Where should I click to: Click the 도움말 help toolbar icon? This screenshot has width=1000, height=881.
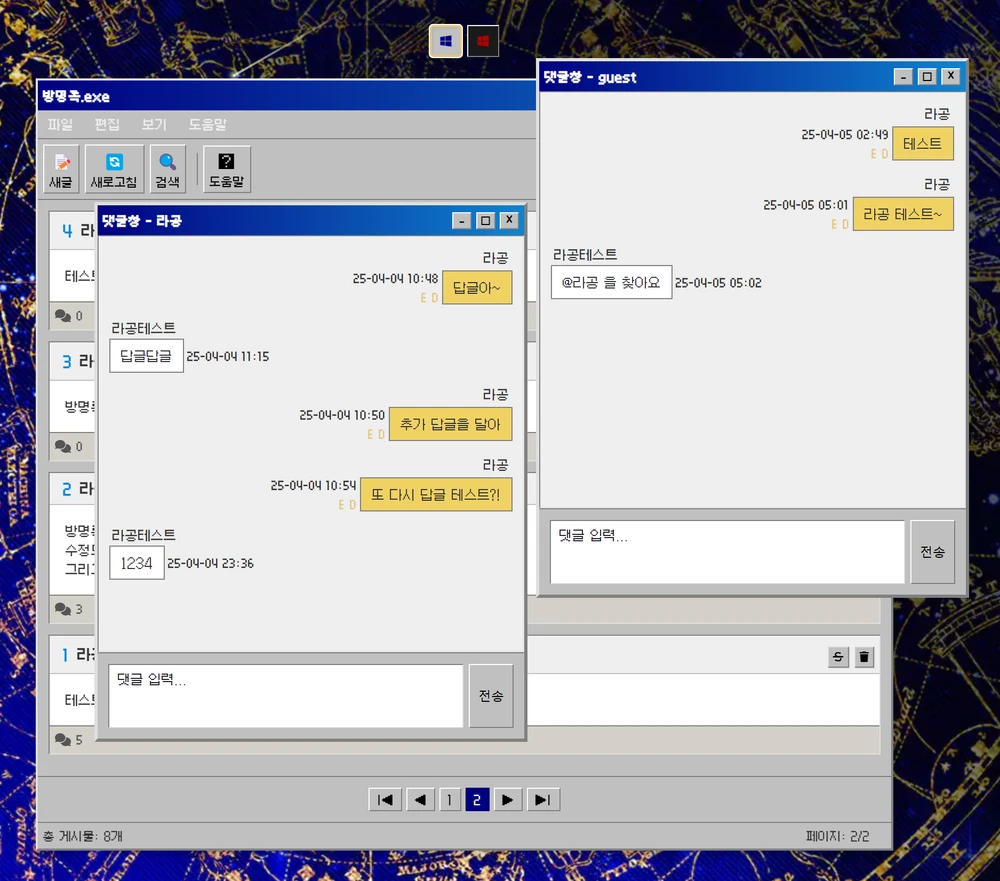[226, 169]
